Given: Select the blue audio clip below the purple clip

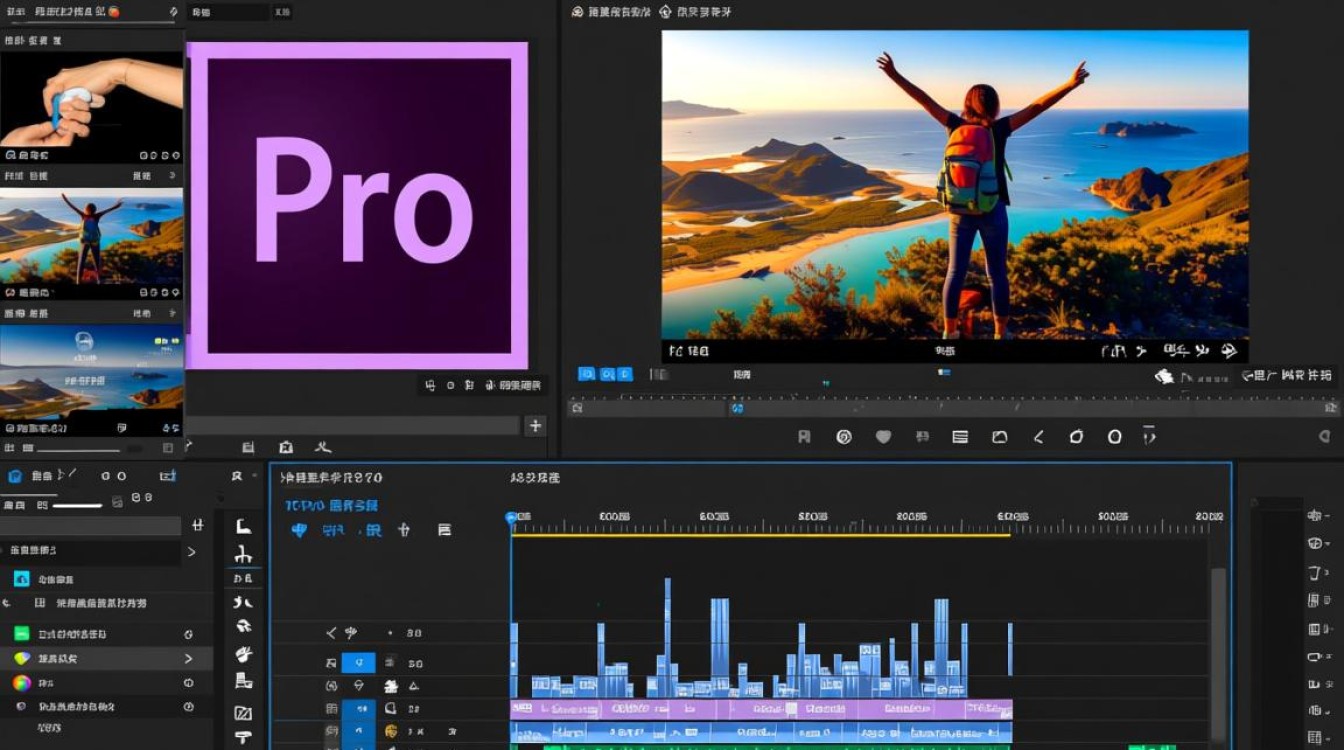Looking at the screenshot, I should pos(761,733).
